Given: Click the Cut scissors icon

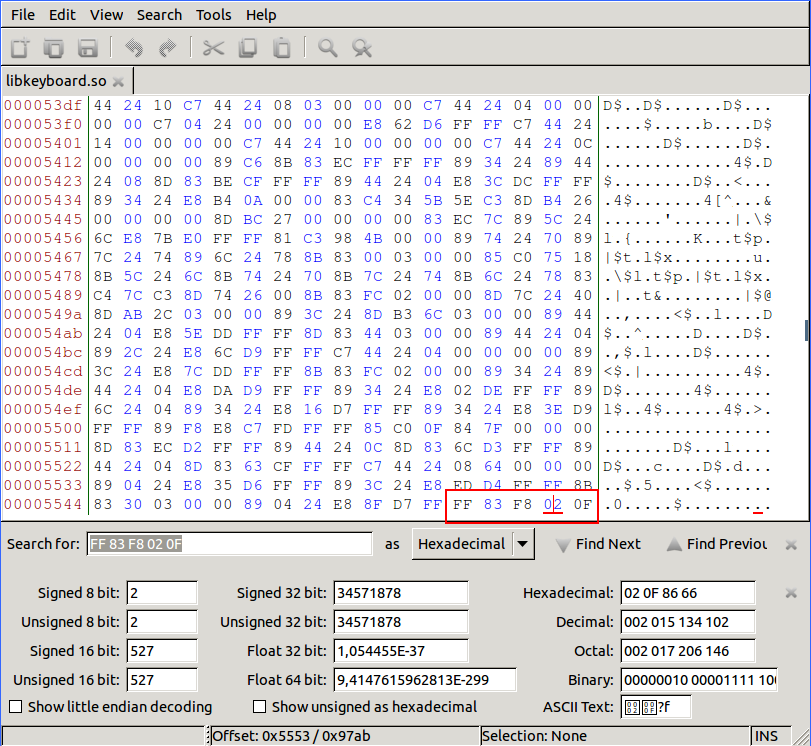Looking at the screenshot, I should click(x=213, y=47).
